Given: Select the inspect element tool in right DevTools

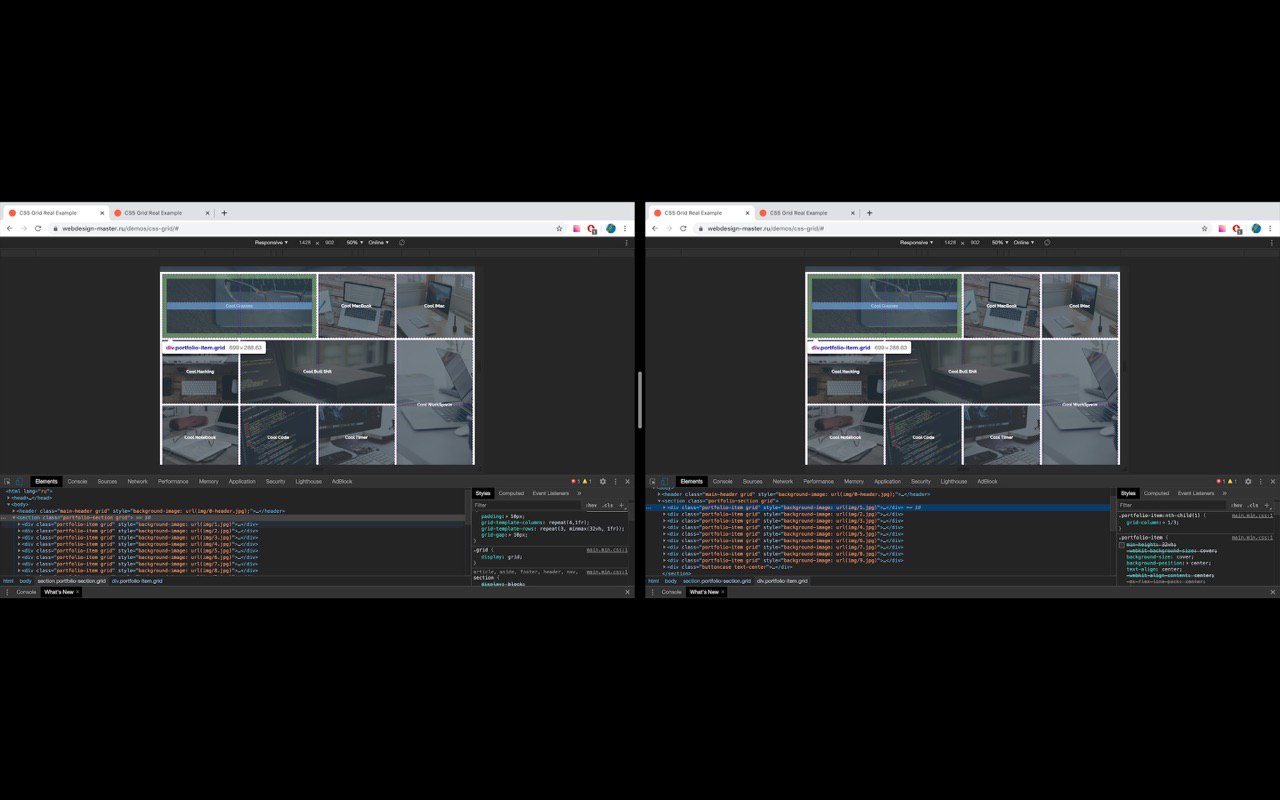Looking at the screenshot, I should tap(652, 481).
